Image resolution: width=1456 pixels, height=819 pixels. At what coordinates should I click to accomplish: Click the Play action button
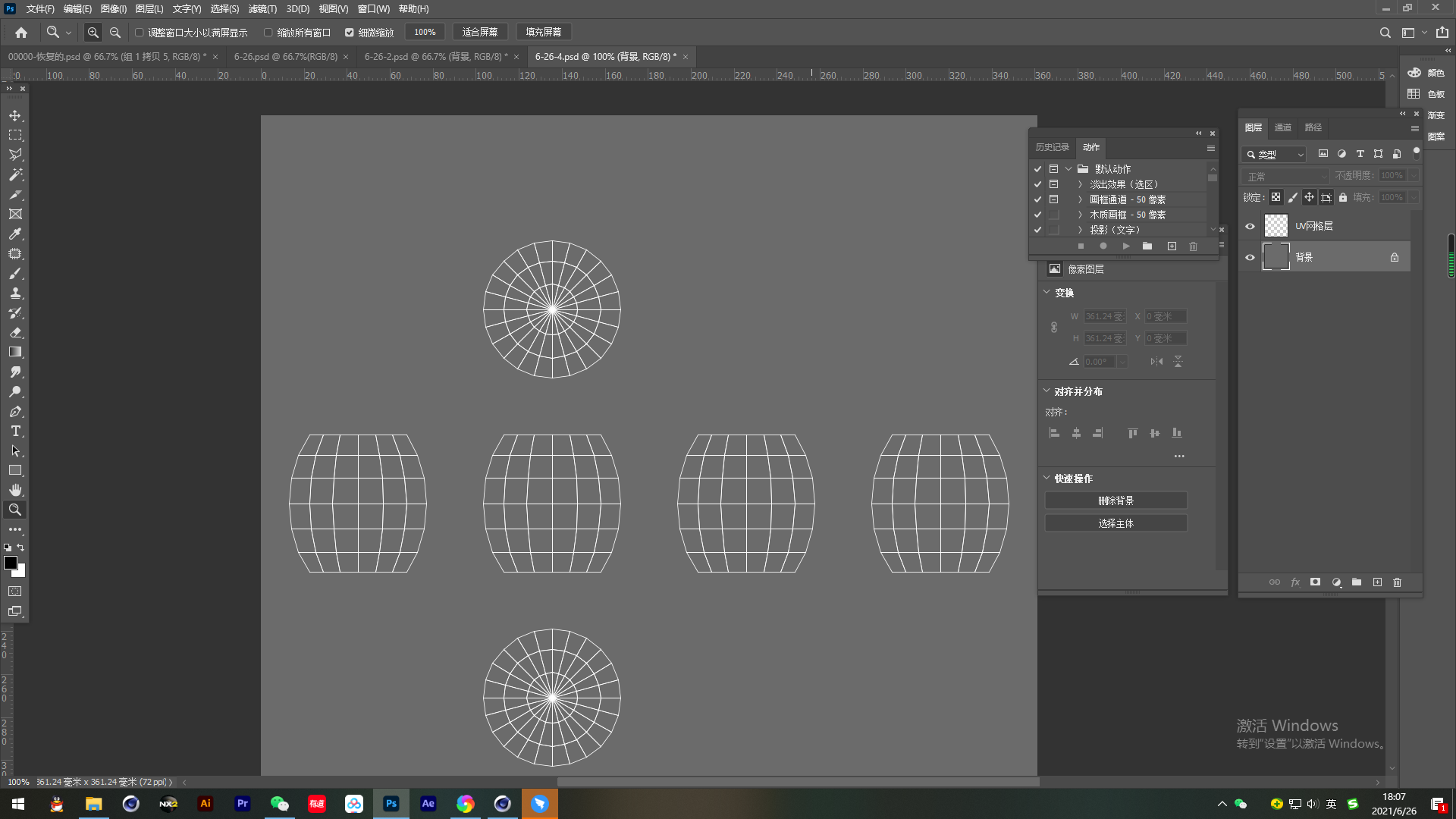tap(1126, 246)
